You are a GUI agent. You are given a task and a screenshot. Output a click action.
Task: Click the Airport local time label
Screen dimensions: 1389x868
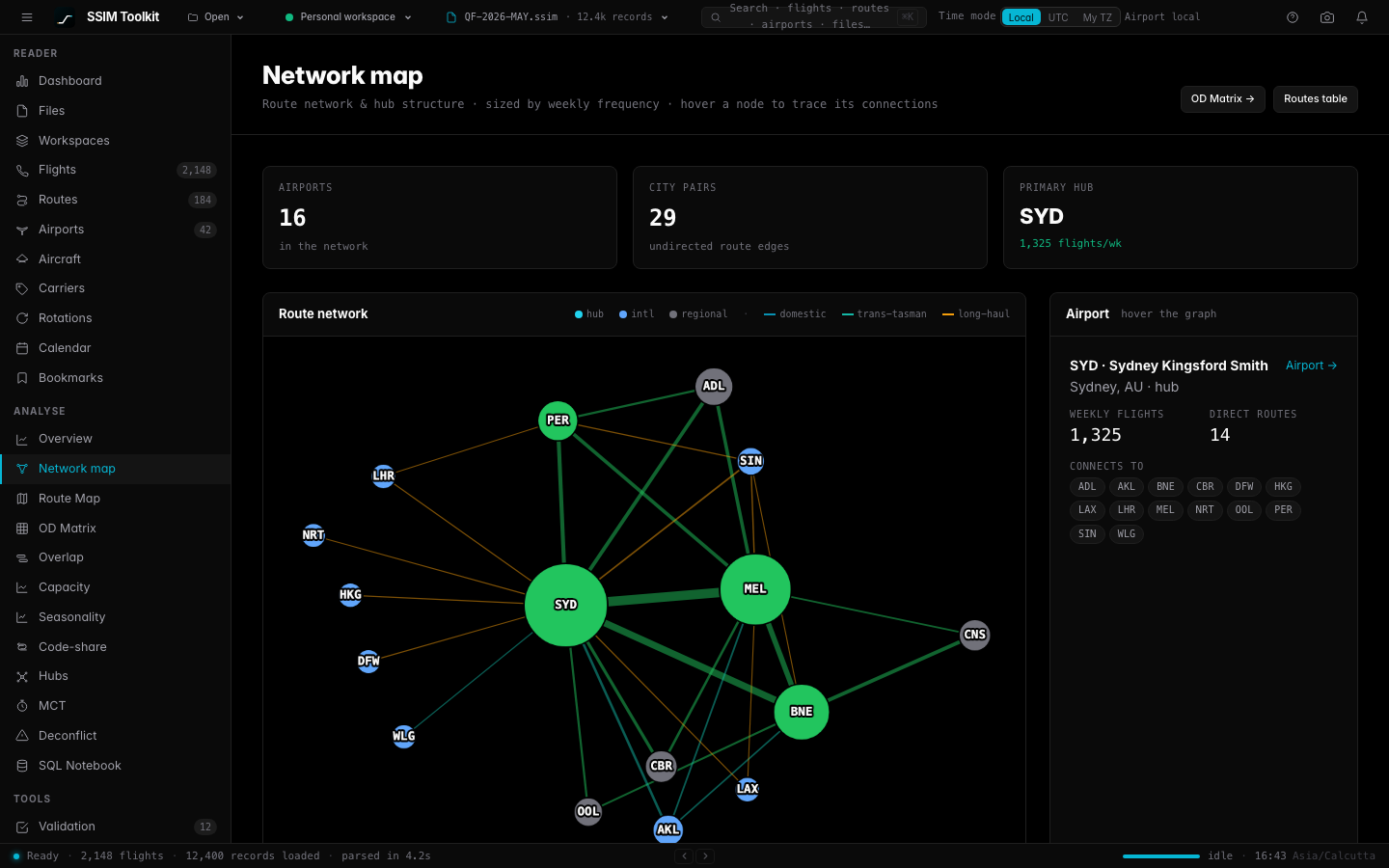pos(1162,17)
